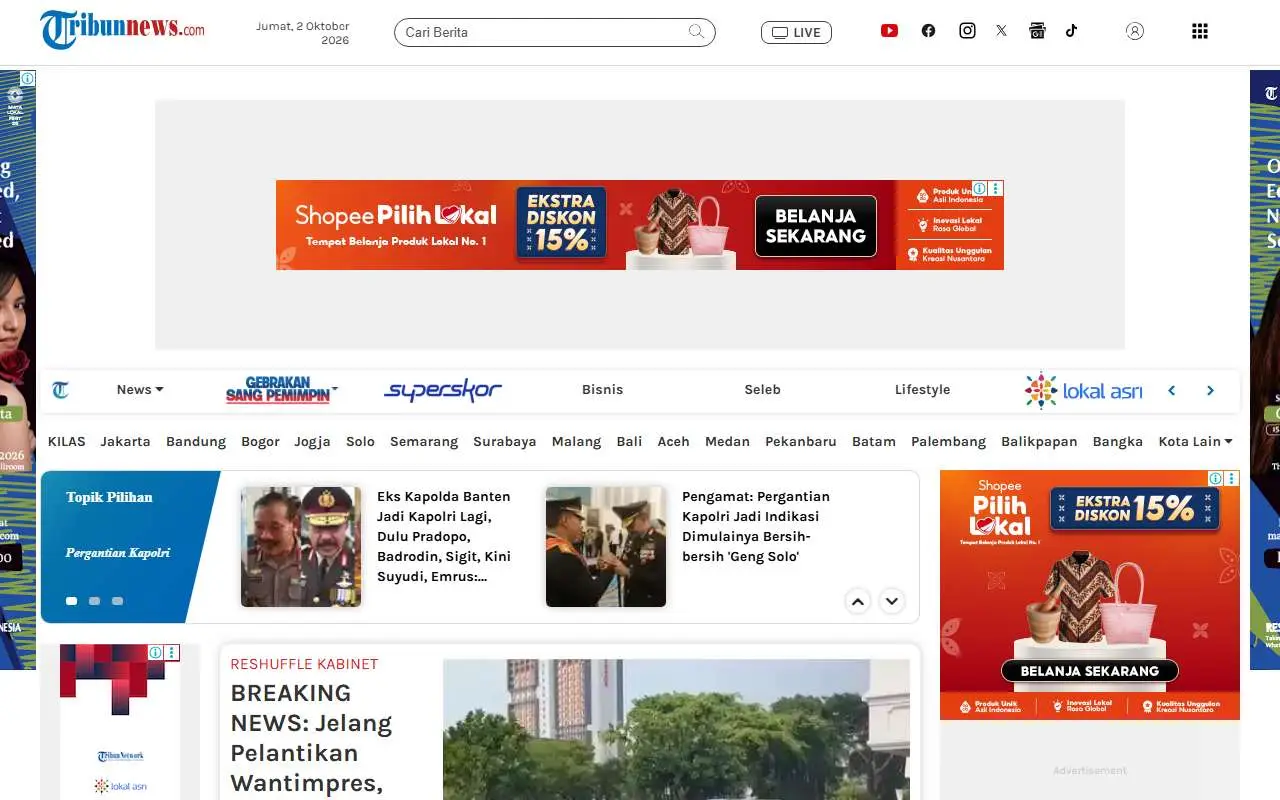
Task: Open the Superskor logo link
Action: (443, 390)
